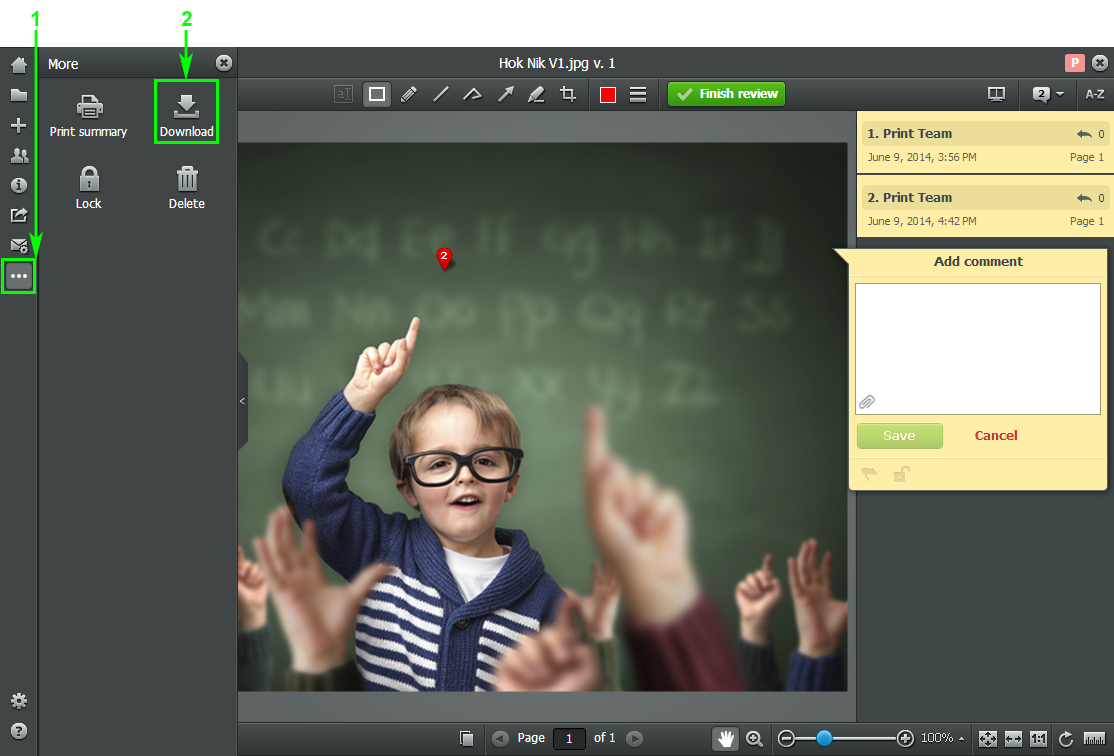Open the folder icon in sidebar
The image size is (1114, 756).
pos(18,95)
